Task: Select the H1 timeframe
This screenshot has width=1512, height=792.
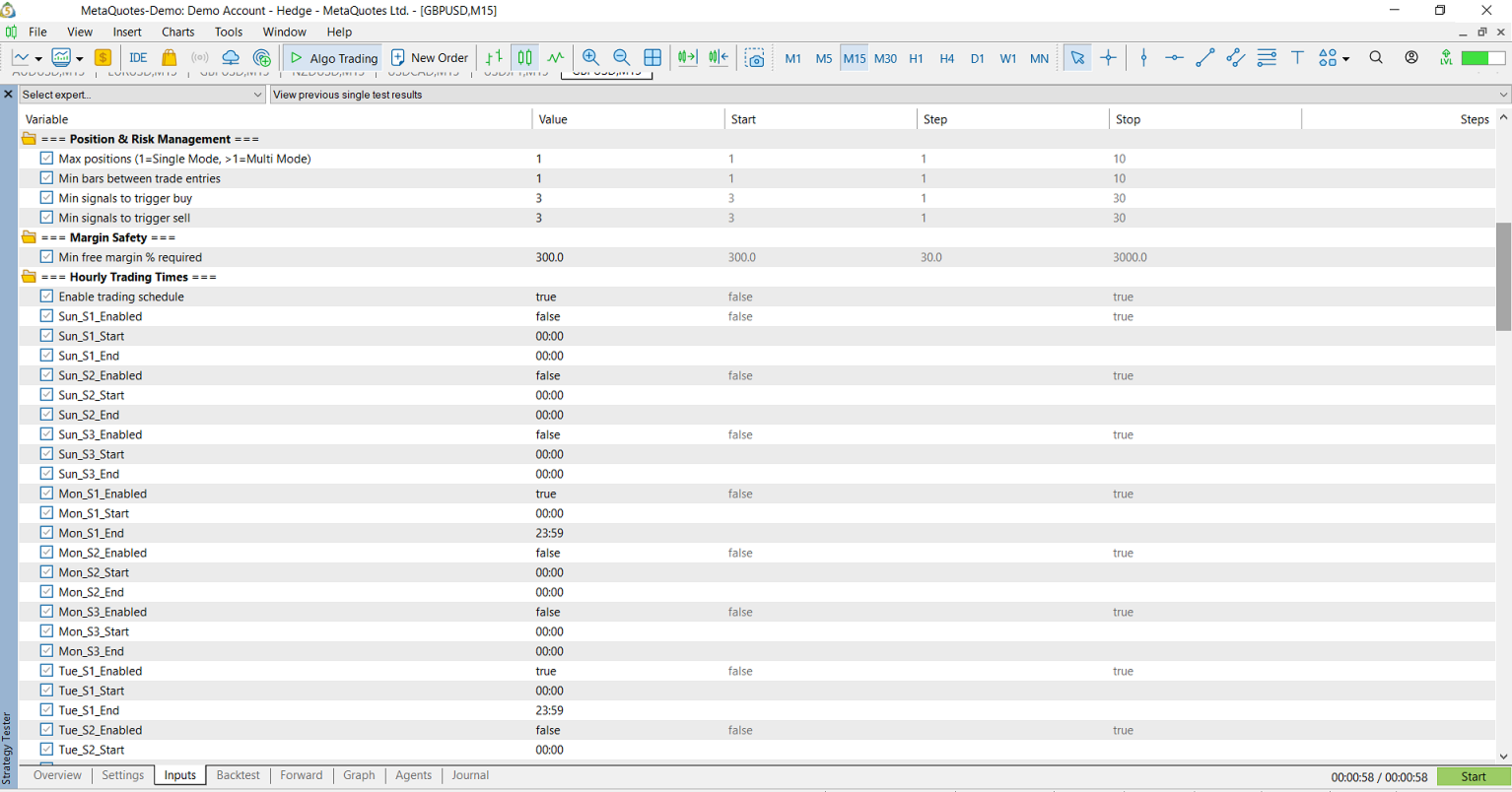Action: tap(916, 58)
